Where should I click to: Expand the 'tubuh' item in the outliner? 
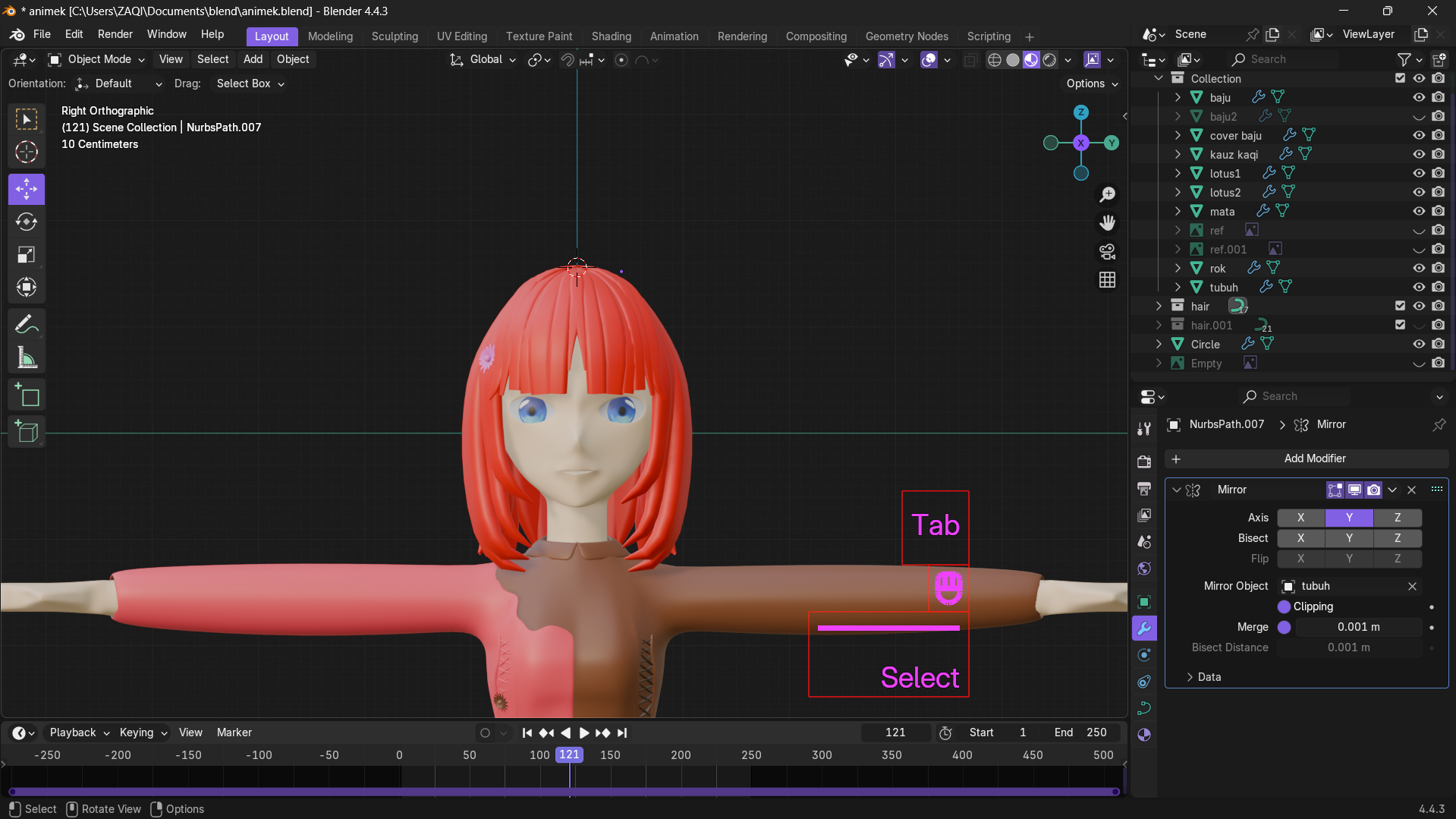point(1177,287)
